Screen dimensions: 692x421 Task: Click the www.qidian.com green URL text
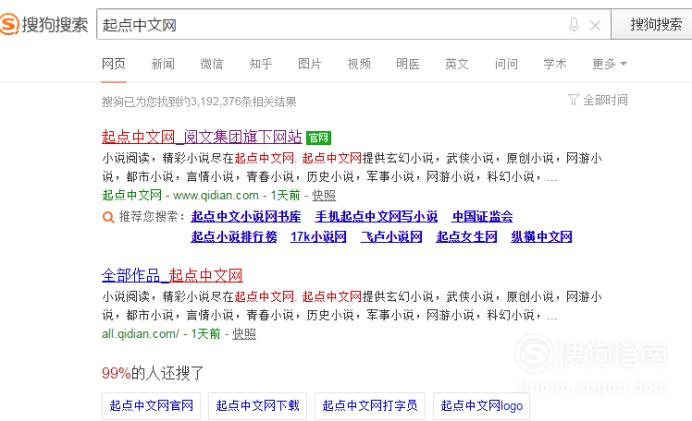(216, 195)
